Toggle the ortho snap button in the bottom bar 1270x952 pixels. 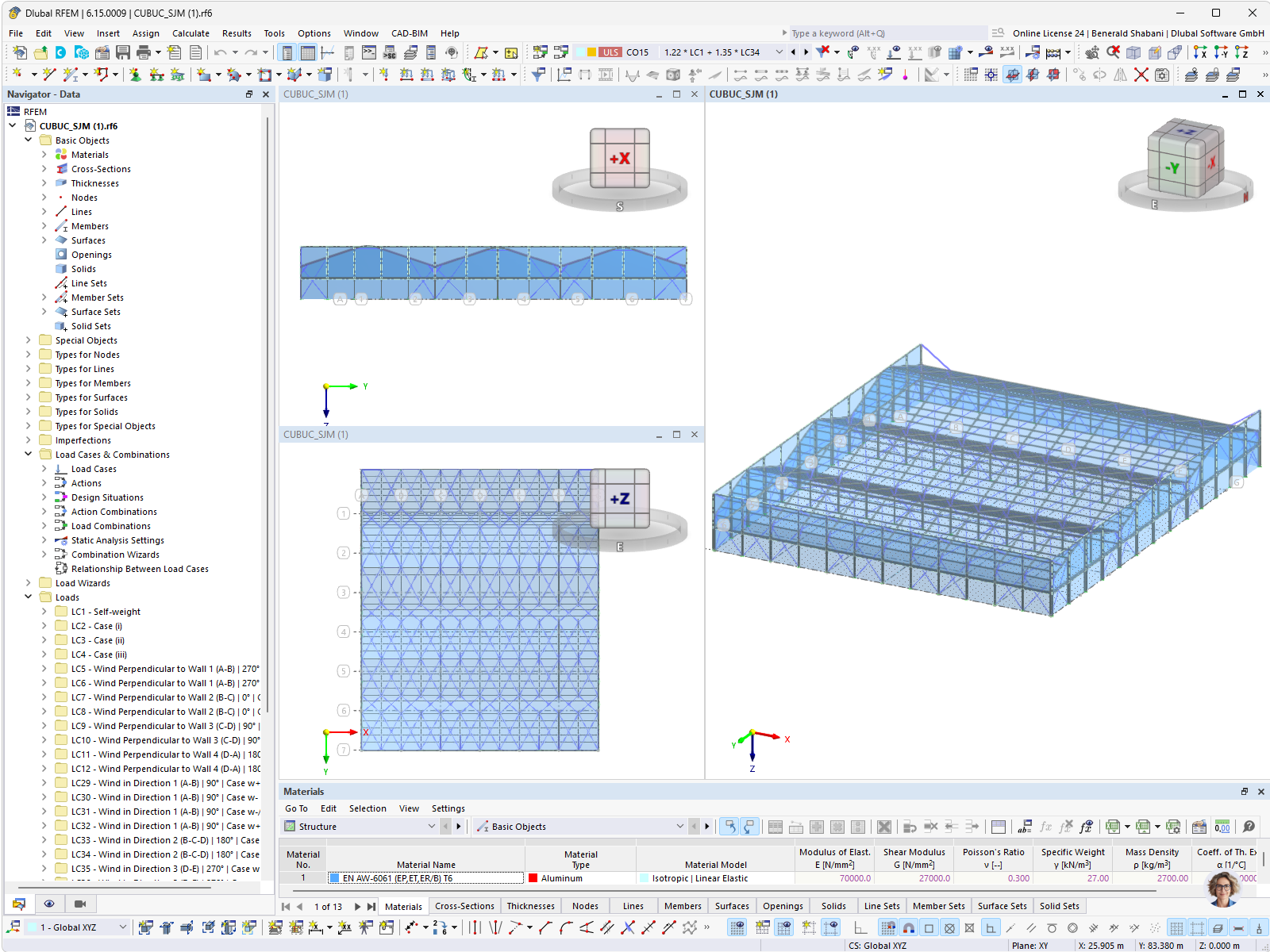point(991,927)
